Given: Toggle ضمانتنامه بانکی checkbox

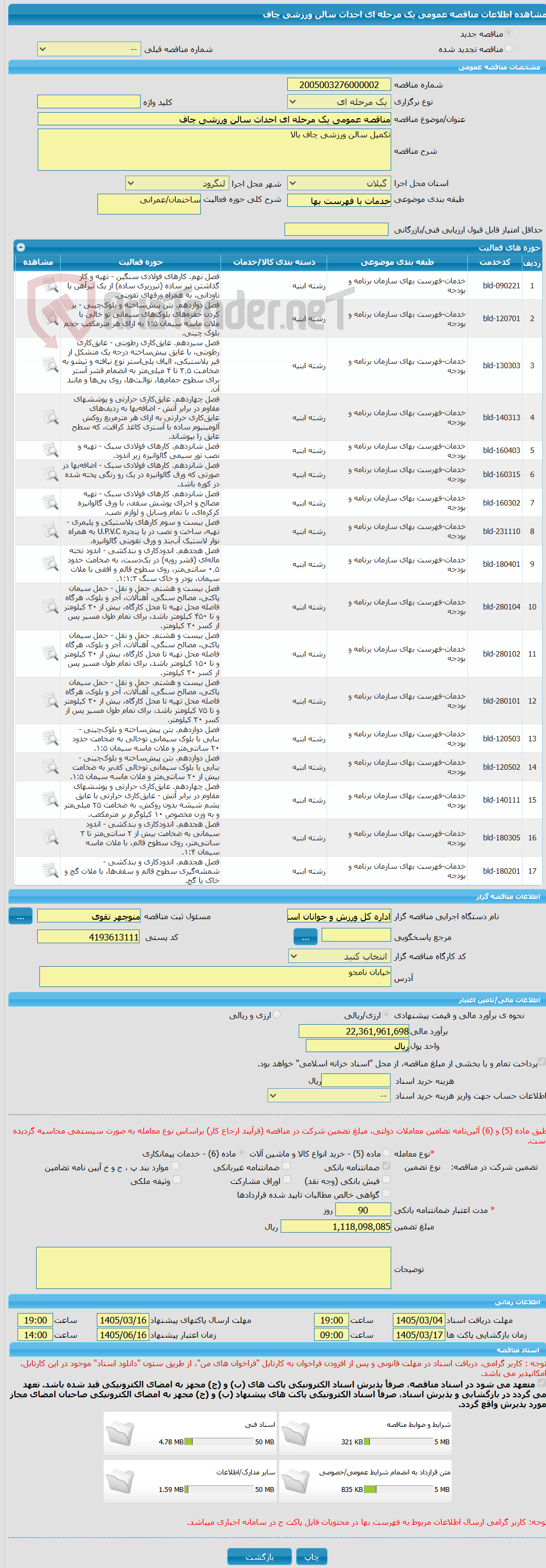Looking at the screenshot, I should 386,1166.
